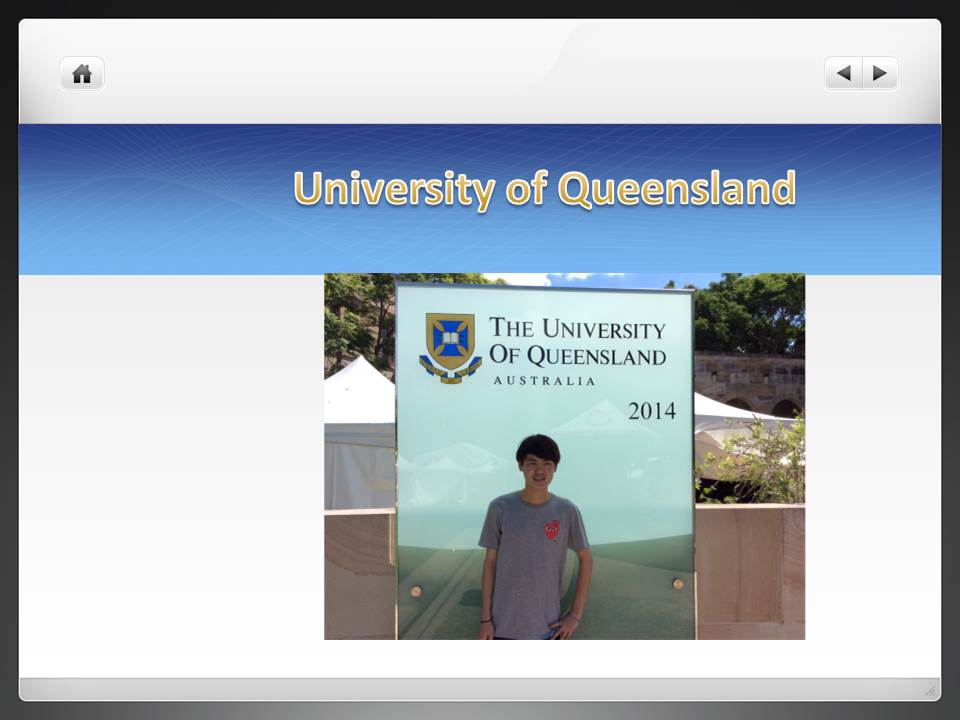Image resolution: width=960 pixels, height=720 pixels.
Task: Click the home icon button
Action: [82, 74]
